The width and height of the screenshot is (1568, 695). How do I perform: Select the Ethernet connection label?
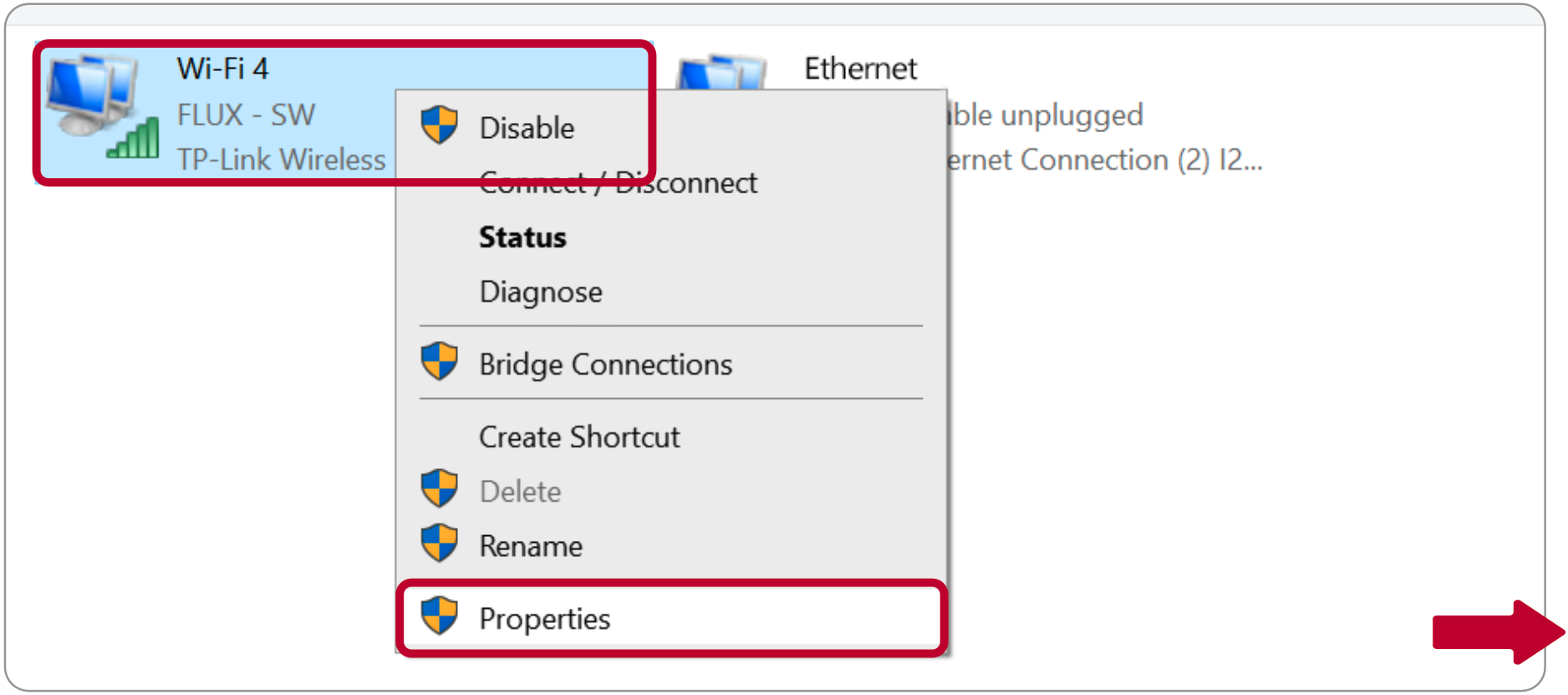[x=860, y=69]
